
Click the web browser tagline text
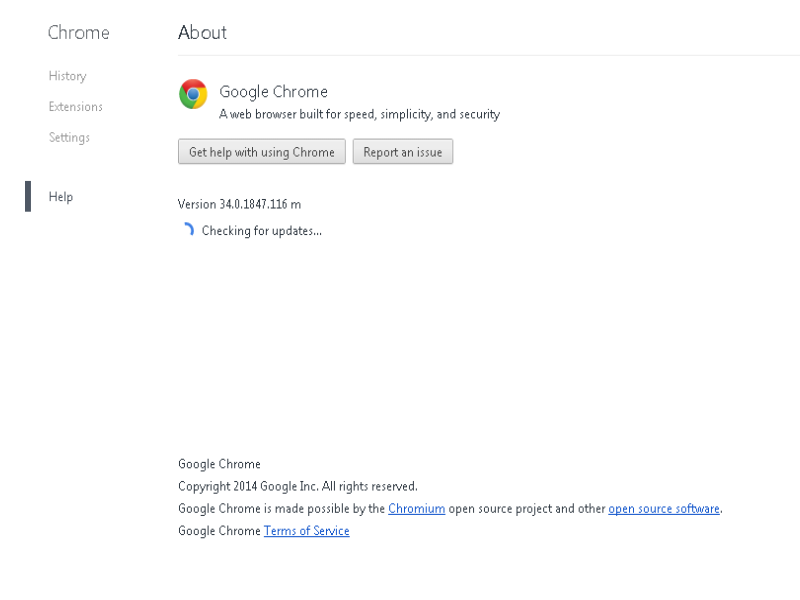(360, 114)
